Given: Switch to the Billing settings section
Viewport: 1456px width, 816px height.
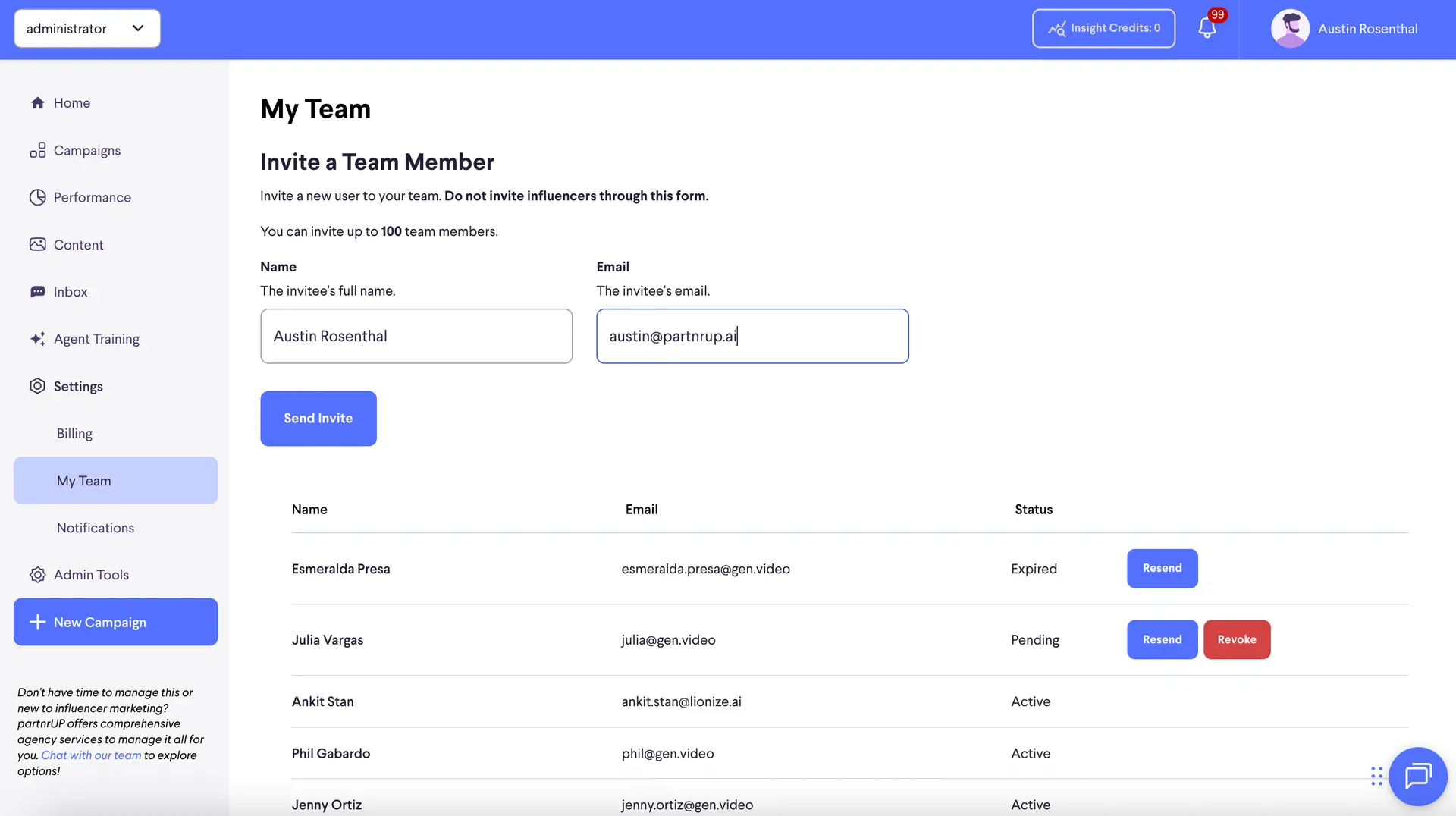Looking at the screenshot, I should click(x=74, y=433).
